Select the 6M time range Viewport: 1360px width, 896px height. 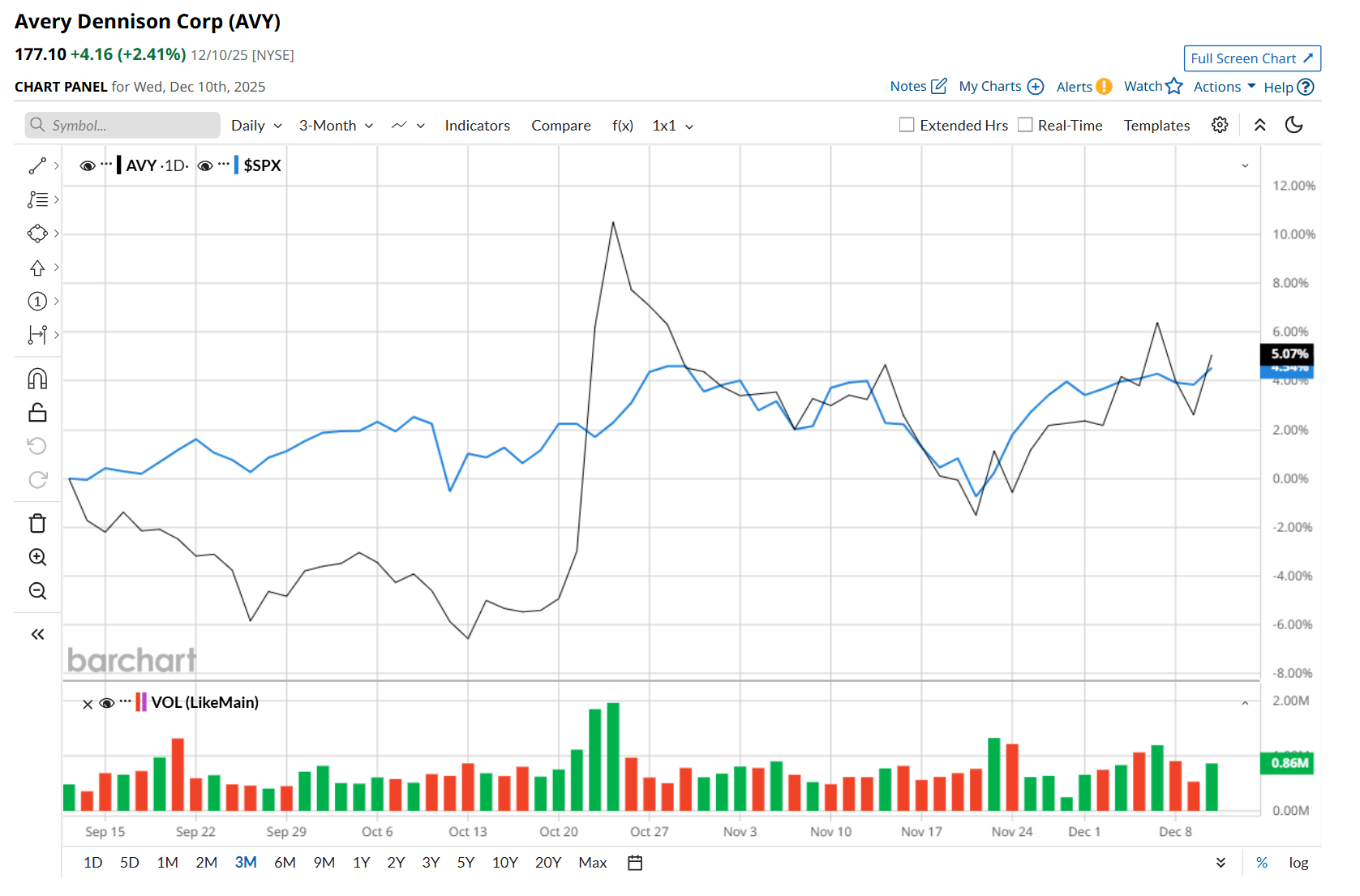(x=285, y=863)
